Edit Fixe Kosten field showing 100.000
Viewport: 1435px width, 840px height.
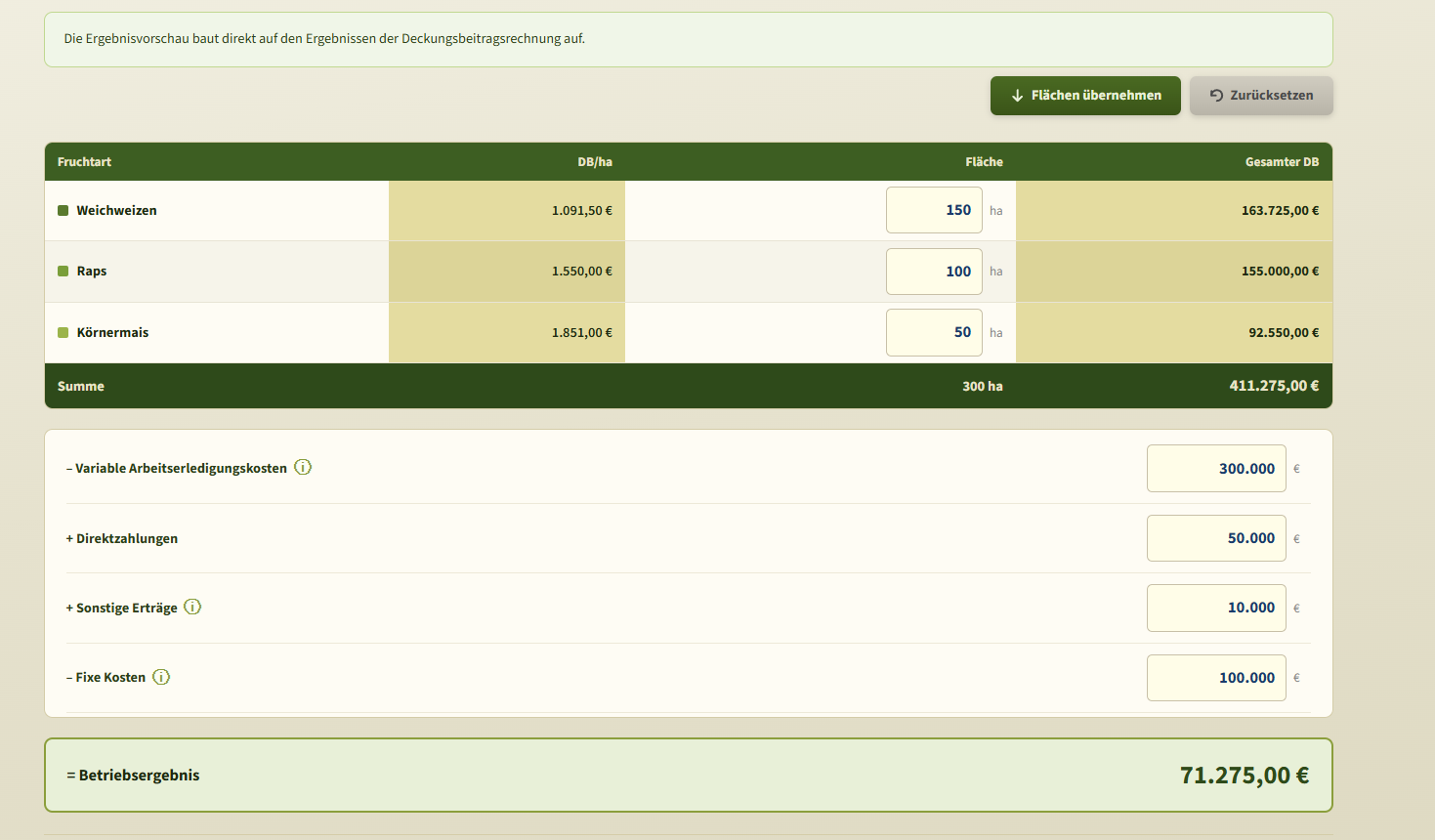coord(1216,678)
